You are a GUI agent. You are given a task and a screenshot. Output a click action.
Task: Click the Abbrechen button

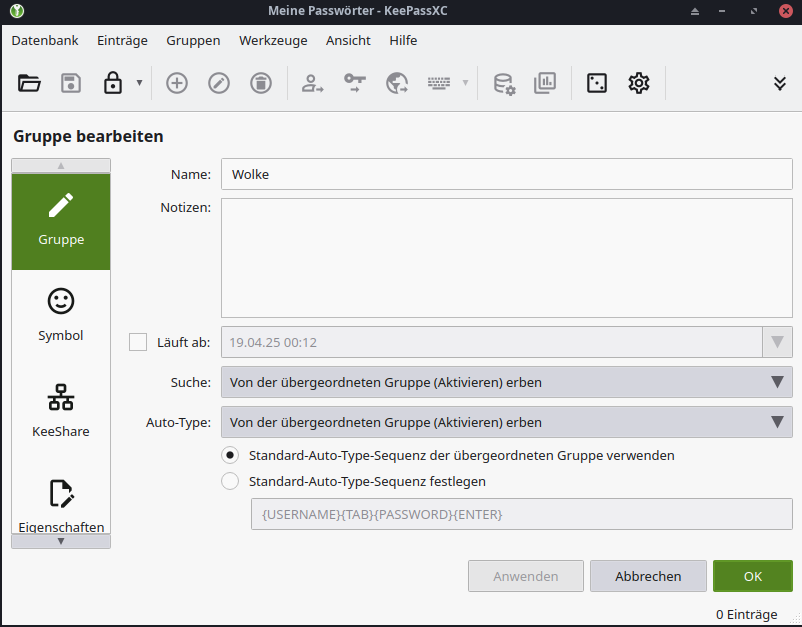648,576
